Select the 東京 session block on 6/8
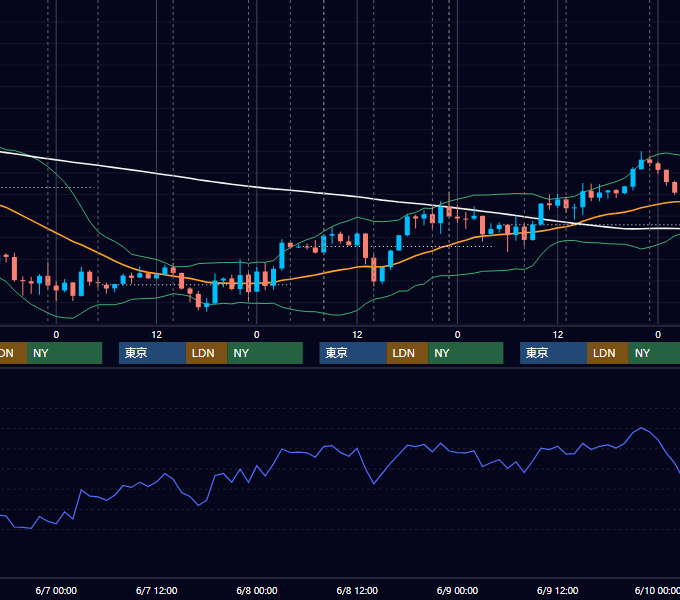 click(x=353, y=353)
